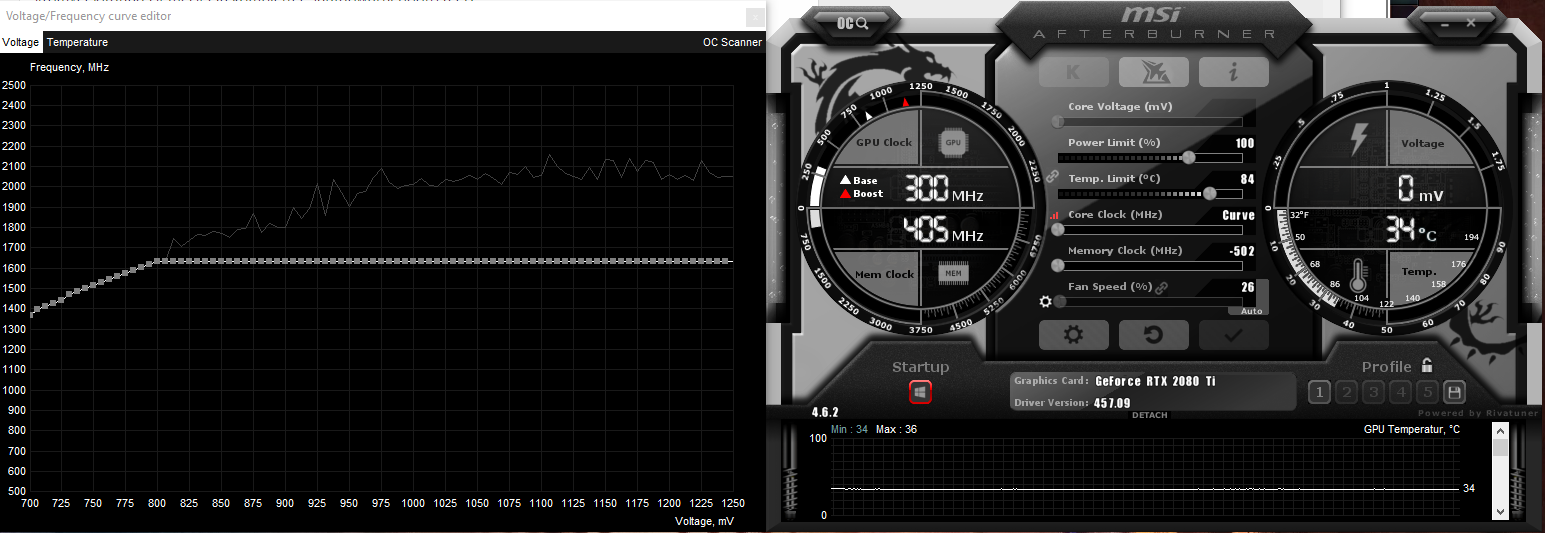Click the GeForce RTX 2080 Ti graphics card name

1155,381
